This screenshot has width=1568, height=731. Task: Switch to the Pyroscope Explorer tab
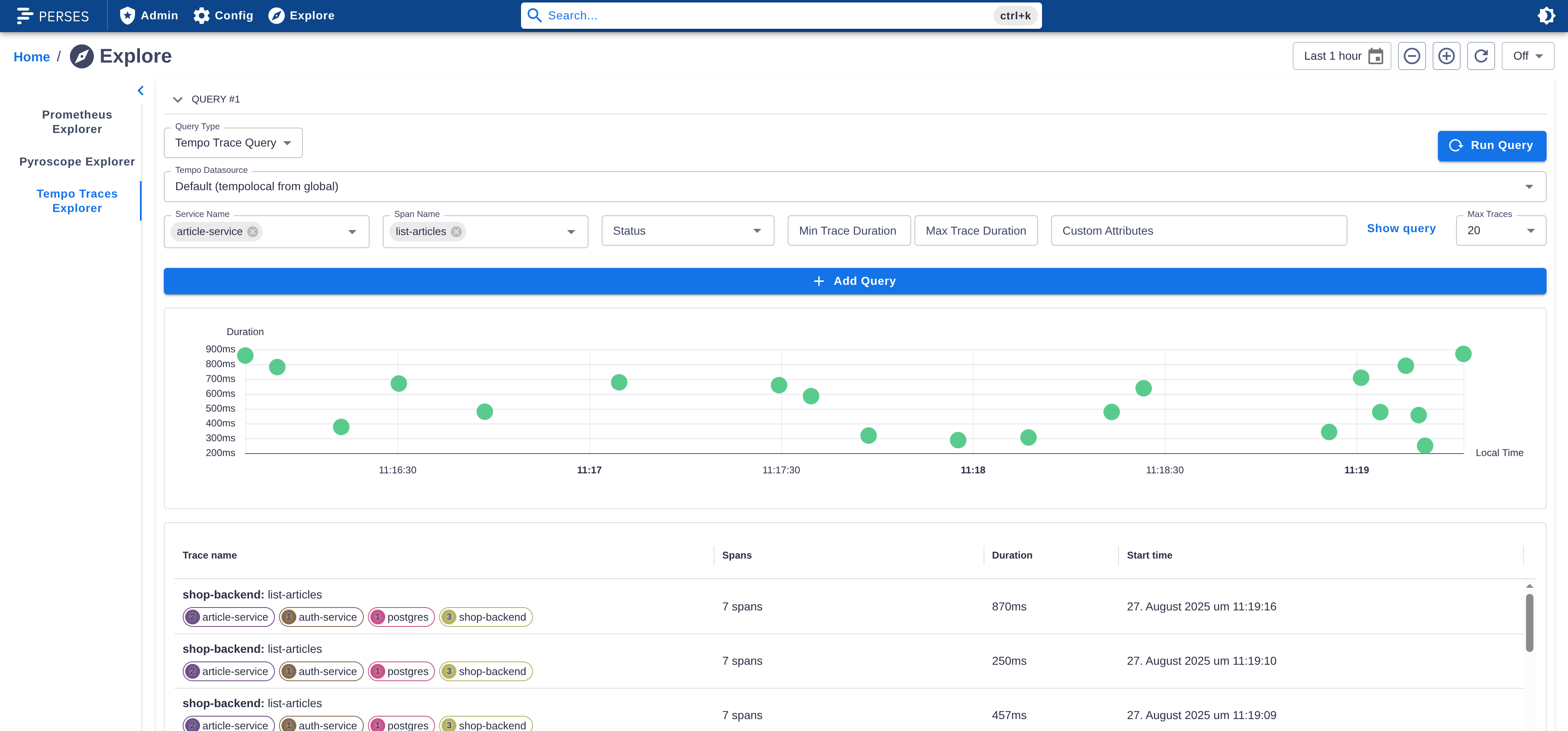pyautogui.click(x=77, y=161)
